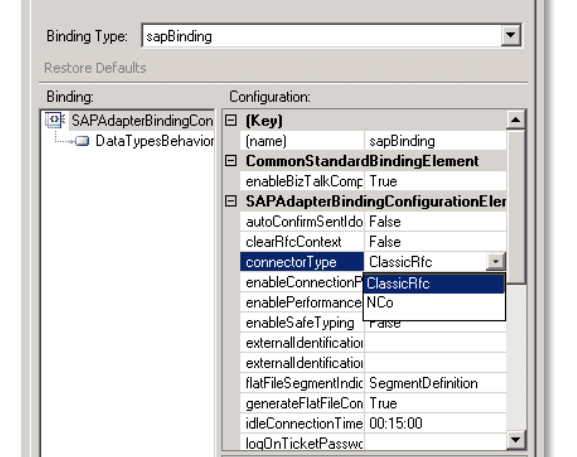Click the Restore Defaults link
The width and height of the screenshot is (577, 457).
(x=95, y=68)
